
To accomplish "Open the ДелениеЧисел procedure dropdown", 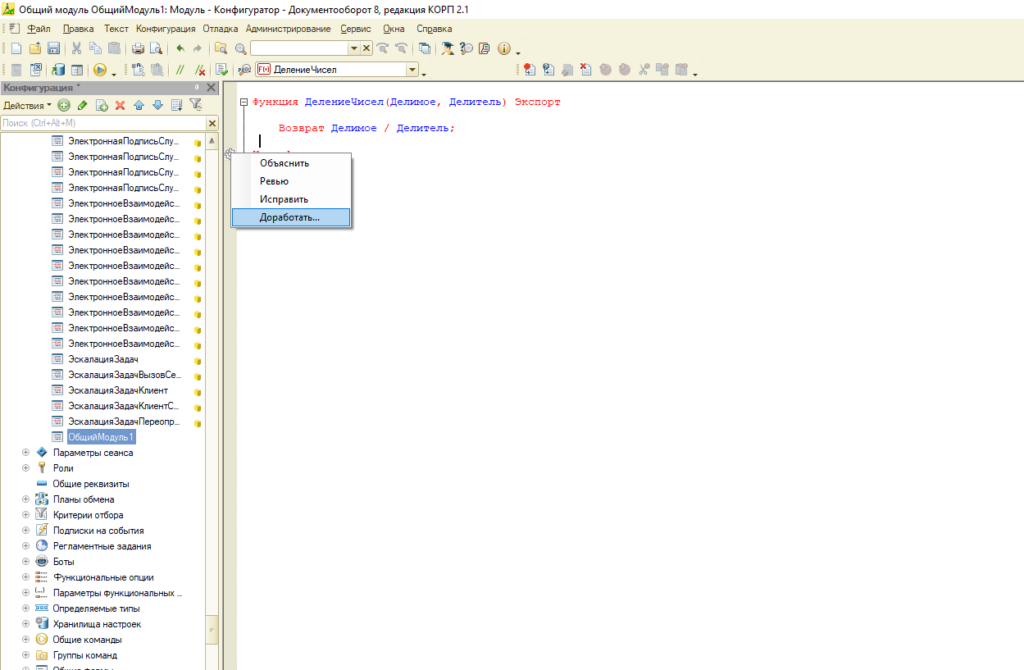I will pos(412,70).
